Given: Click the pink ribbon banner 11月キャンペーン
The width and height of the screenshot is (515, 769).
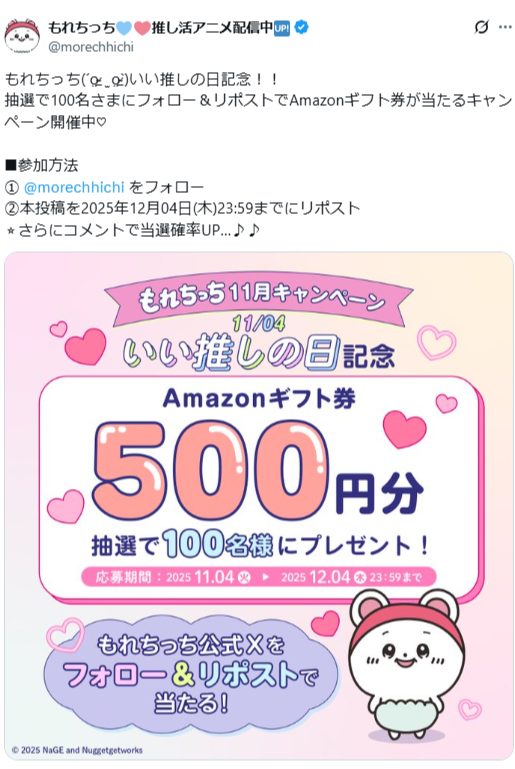Looking at the screenshot, I should tap(259, 297).
